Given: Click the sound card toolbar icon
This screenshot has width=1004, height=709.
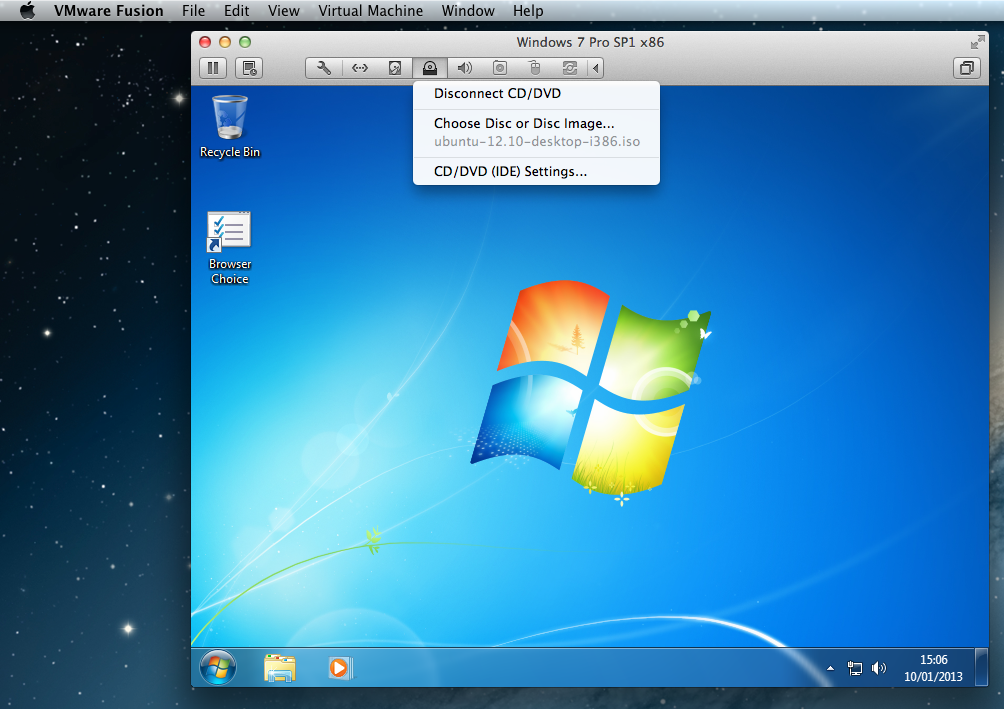Looking at the screenshot, I should (464, 68).
